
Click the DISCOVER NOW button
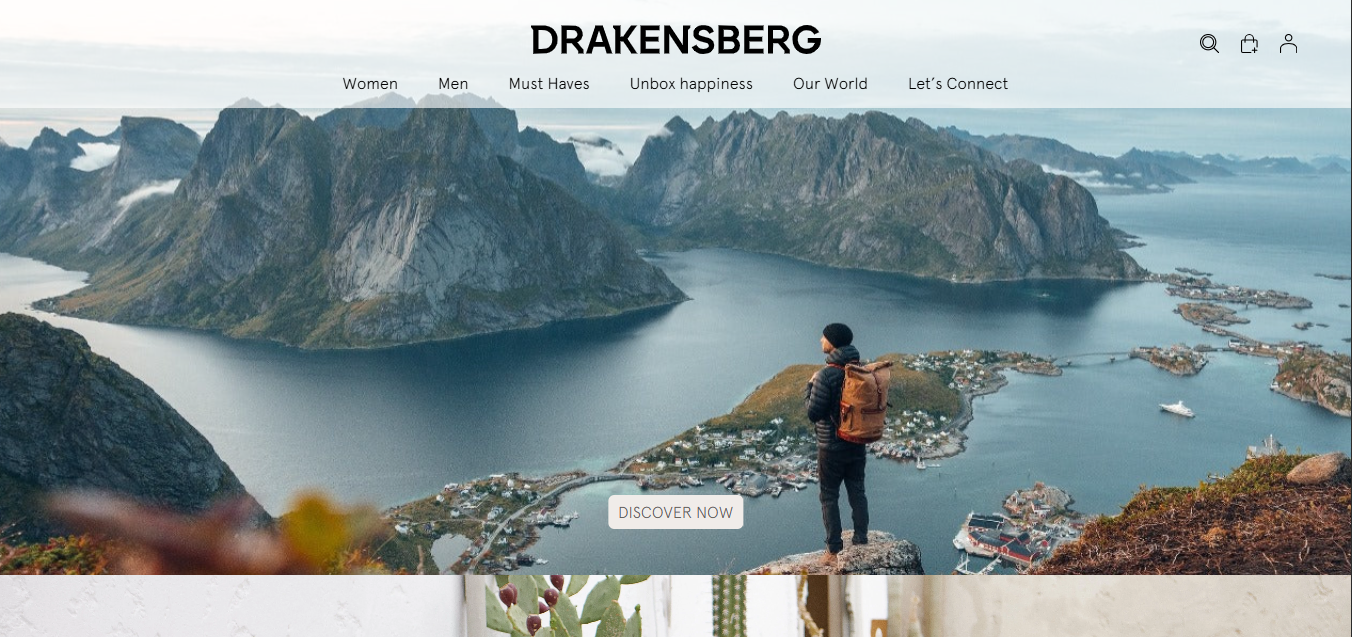pos(676,512)
